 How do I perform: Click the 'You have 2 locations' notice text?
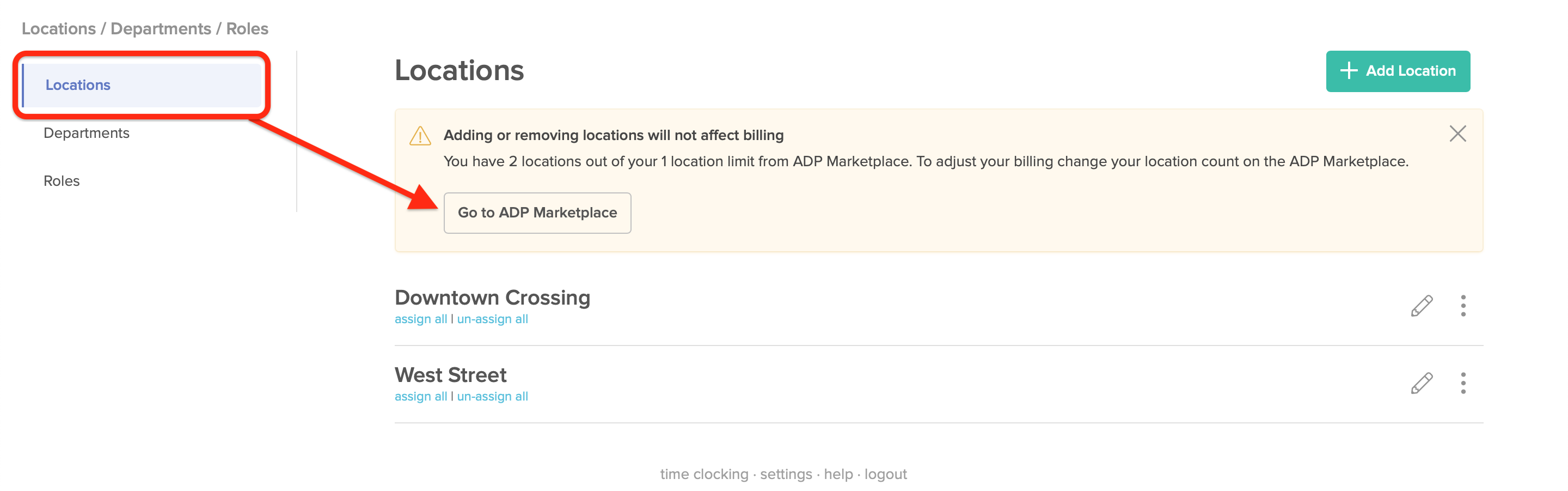coord(926,161)
